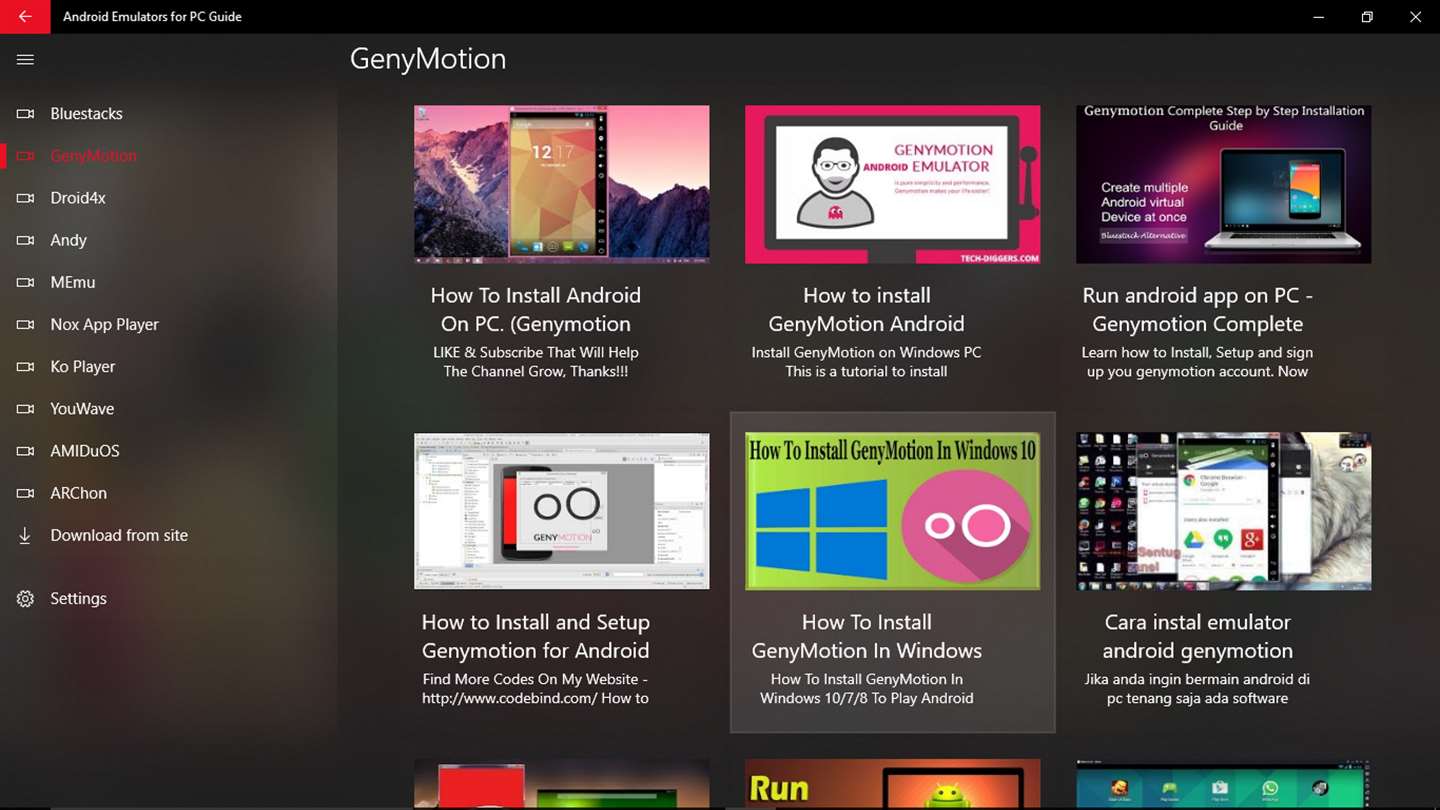Click title 'How To Install Android On PC. (Genymotion'
Viewport: 1440px width, 810px height.
[536, 309]
